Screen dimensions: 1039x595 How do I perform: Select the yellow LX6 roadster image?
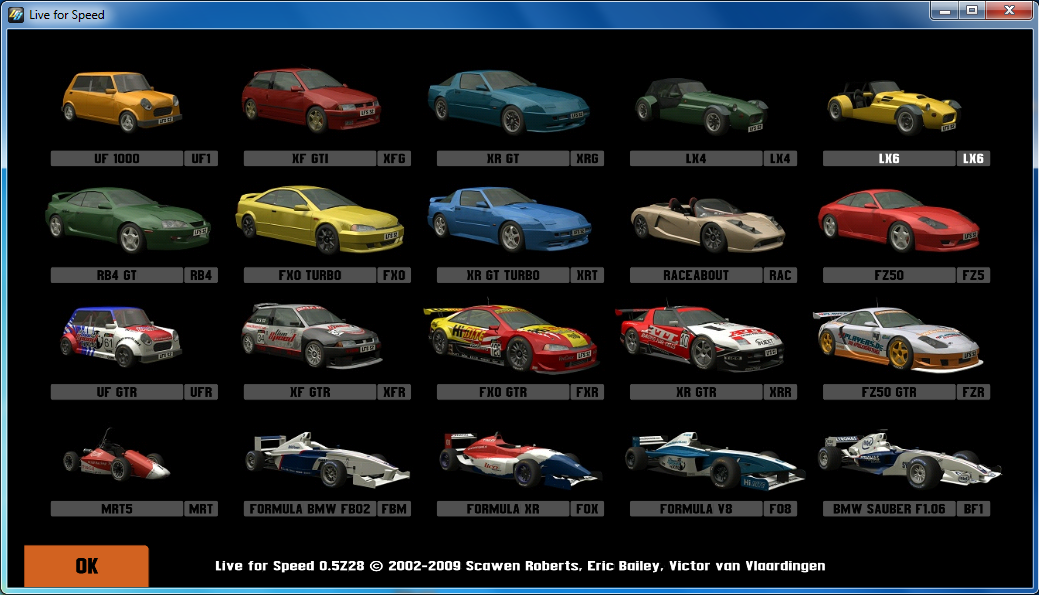894,107
